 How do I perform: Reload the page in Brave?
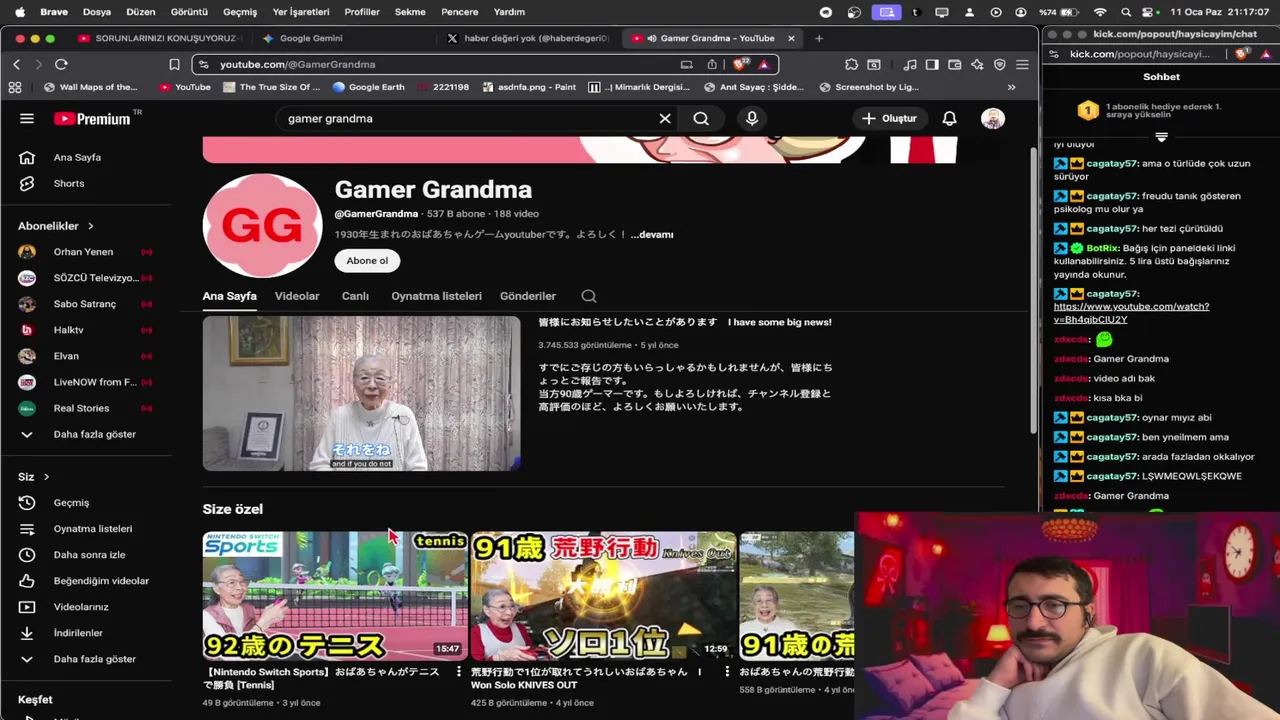coord(61,64)
